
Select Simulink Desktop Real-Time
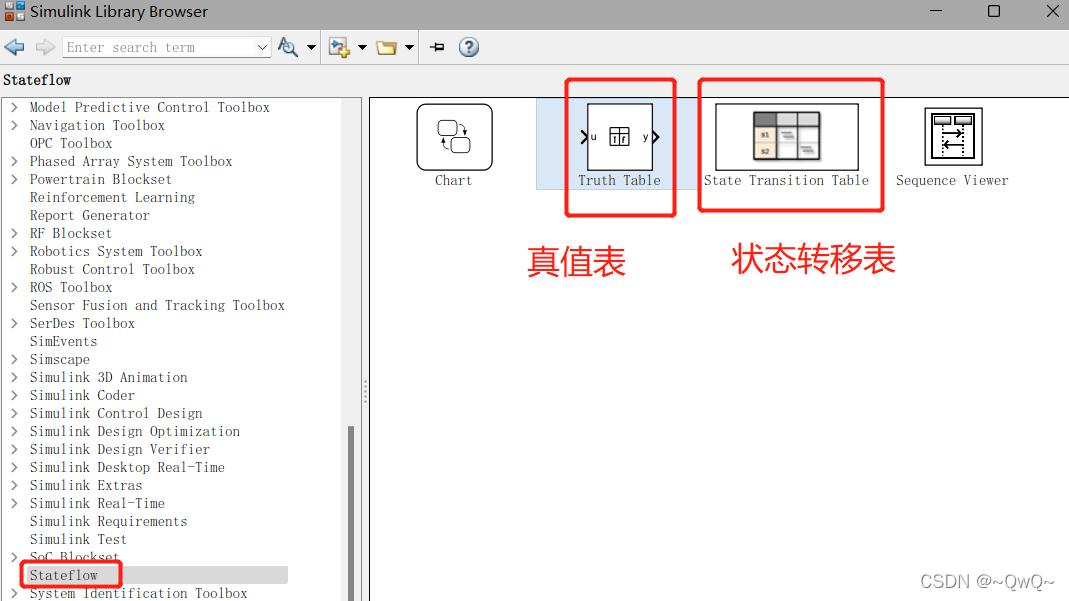click(x=127, y=467)
